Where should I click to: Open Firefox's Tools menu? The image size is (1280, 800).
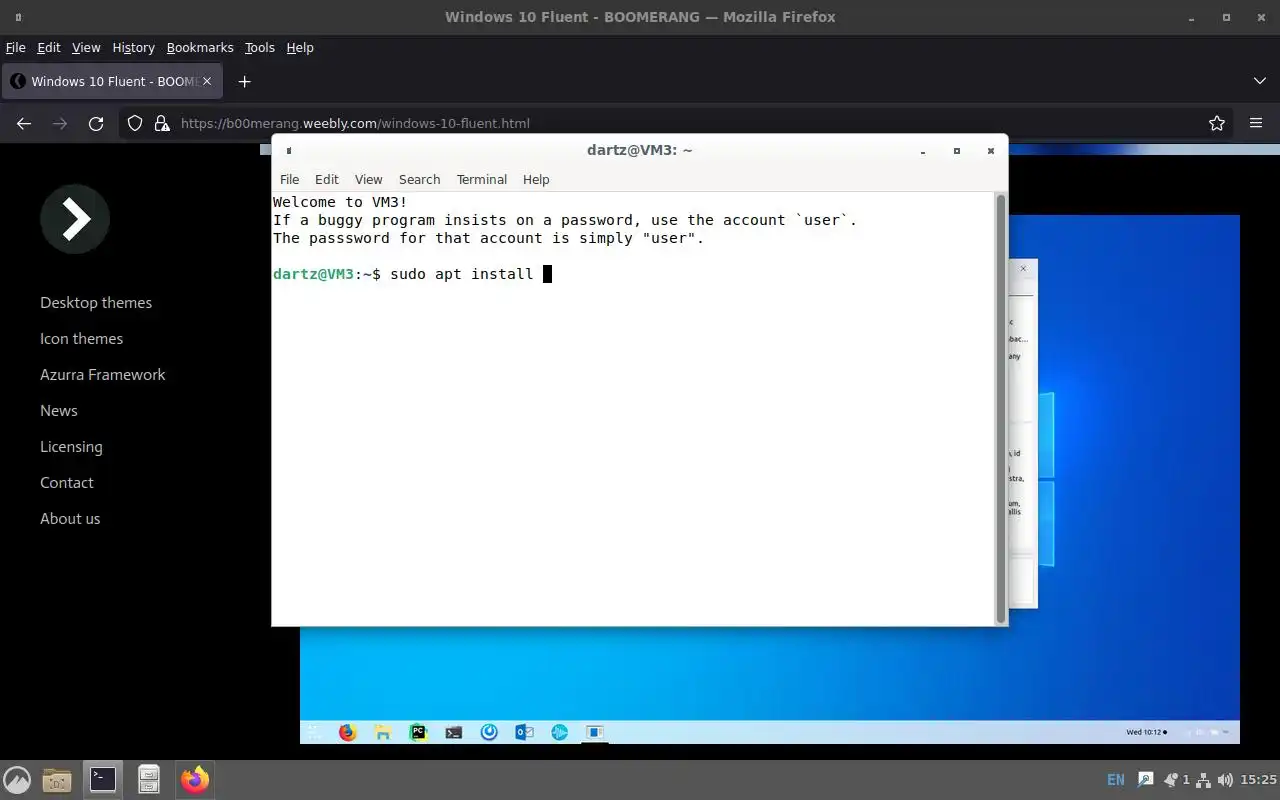[259, 47]
